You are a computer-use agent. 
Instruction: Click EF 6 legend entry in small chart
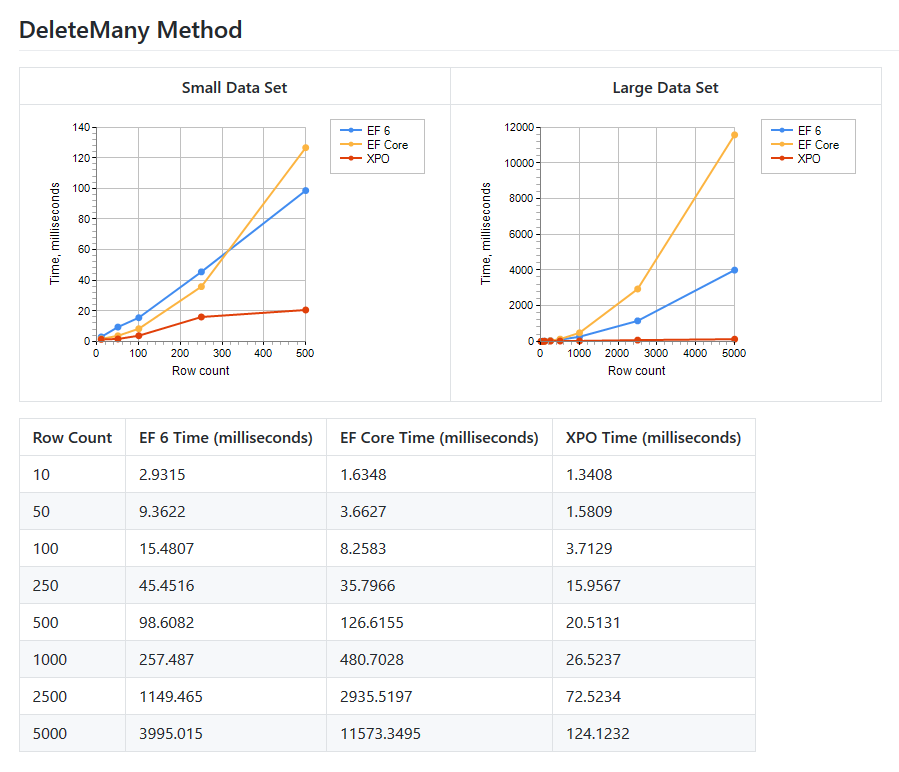tap(365, 131)
